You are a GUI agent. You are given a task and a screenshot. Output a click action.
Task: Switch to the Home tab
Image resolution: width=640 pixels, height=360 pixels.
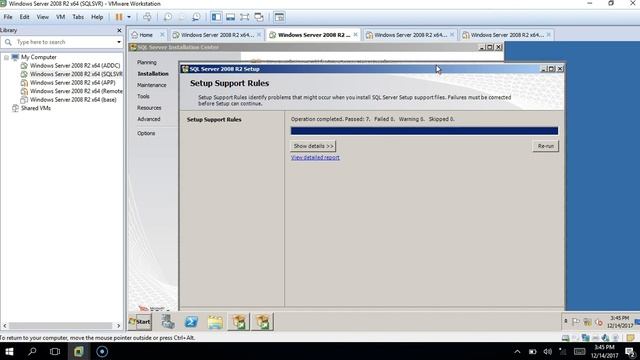145,35
